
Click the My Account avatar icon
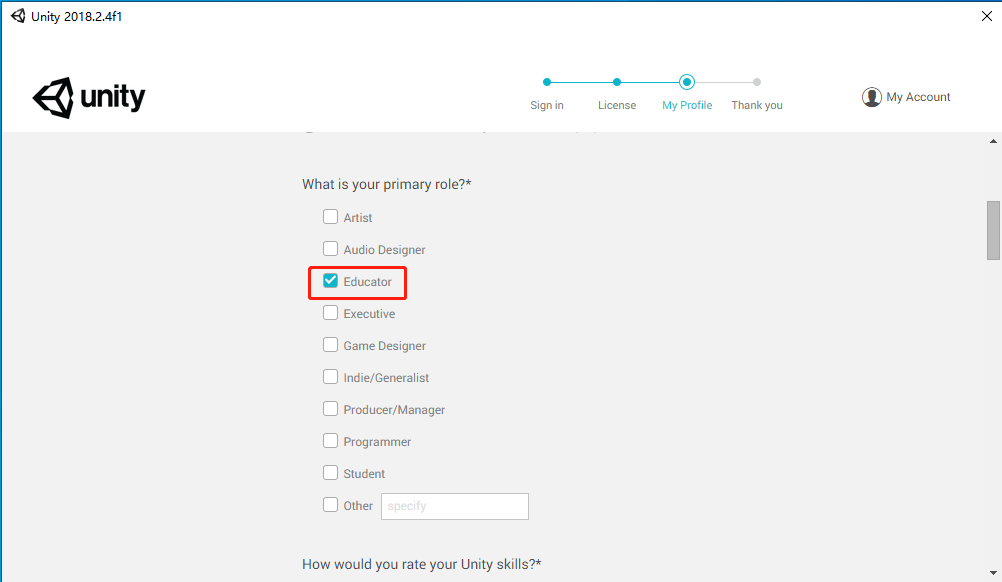coord(871,97)
